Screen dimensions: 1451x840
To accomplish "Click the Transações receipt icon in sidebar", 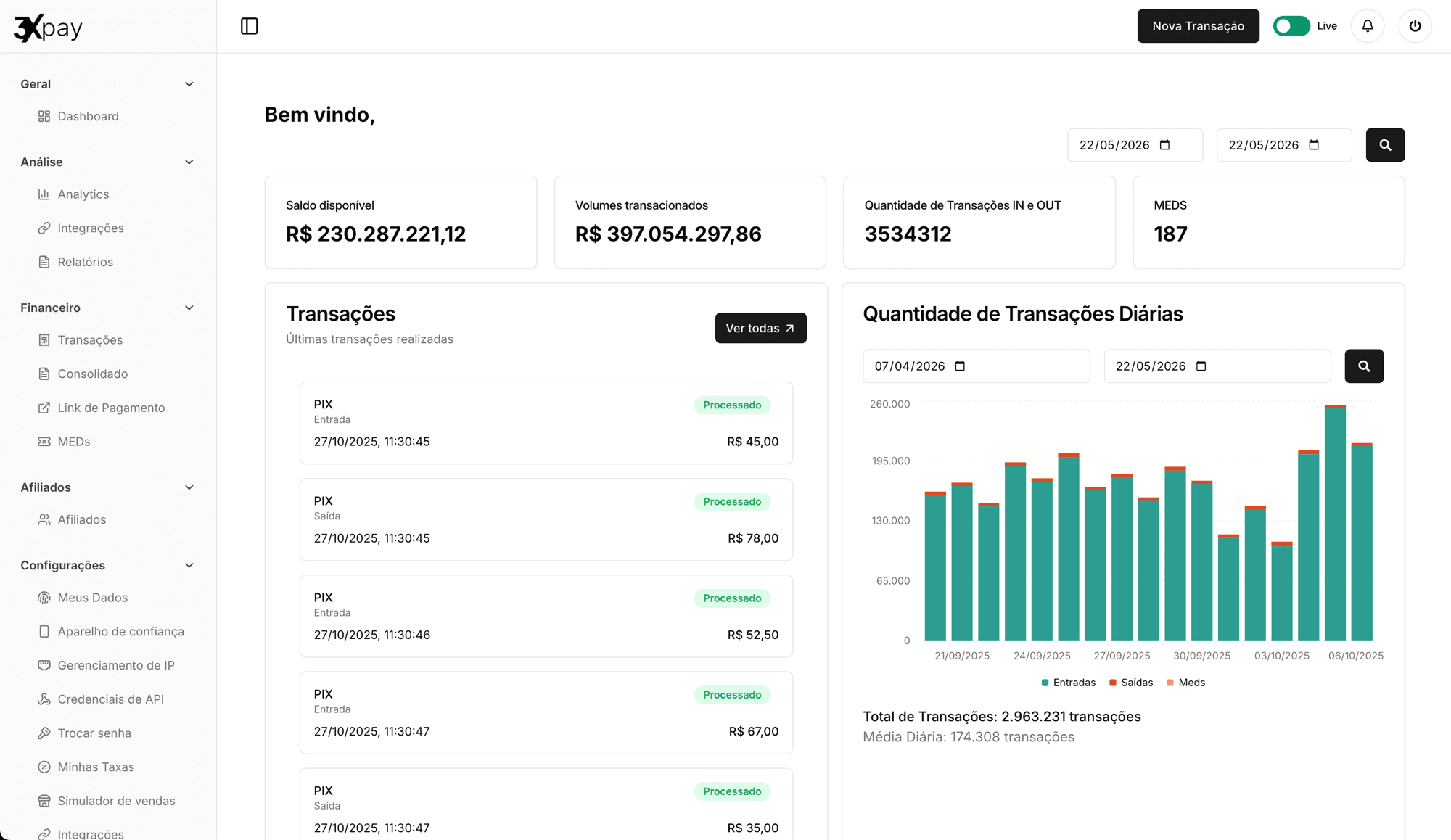I will point(44,340).
